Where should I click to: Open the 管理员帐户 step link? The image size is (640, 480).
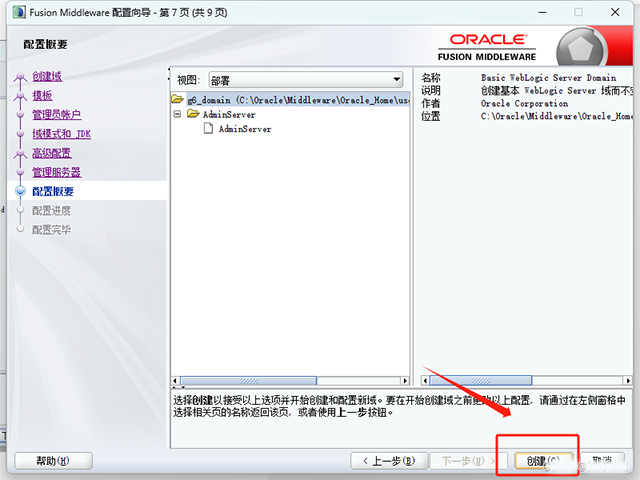click(x=57, y=115)
